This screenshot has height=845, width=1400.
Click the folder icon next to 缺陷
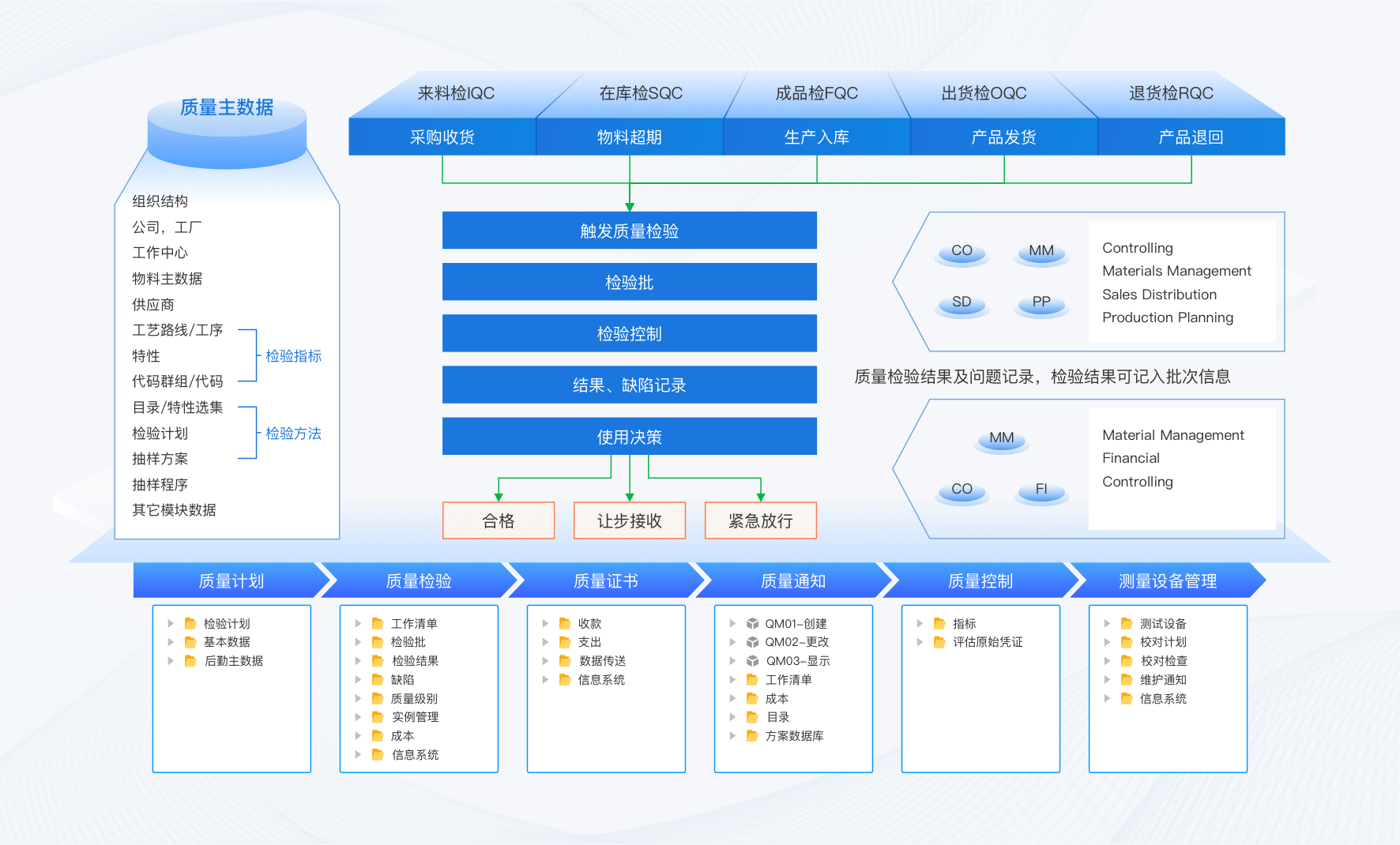tap(378, 680)
